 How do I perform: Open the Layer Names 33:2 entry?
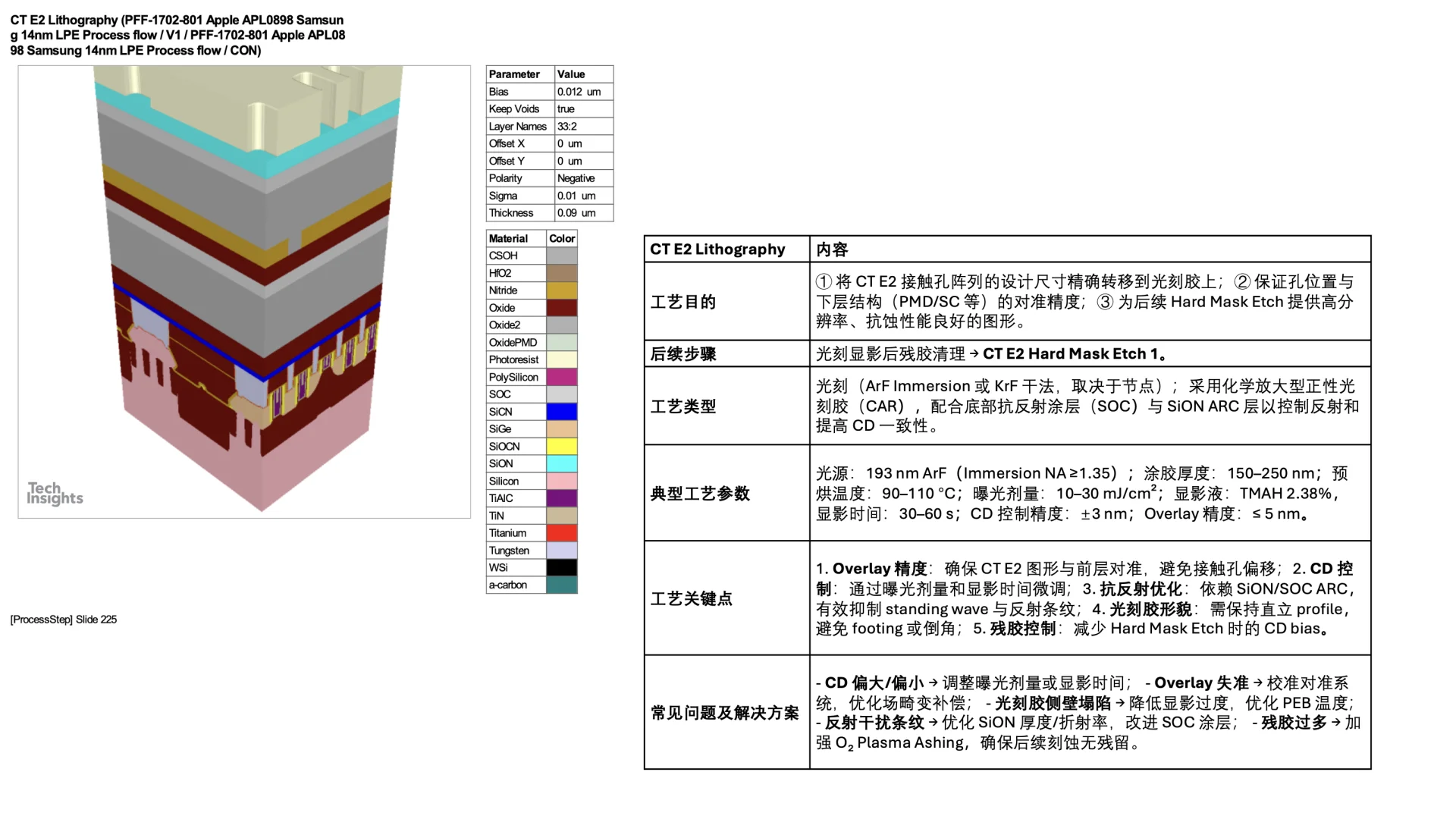point(582,126)
